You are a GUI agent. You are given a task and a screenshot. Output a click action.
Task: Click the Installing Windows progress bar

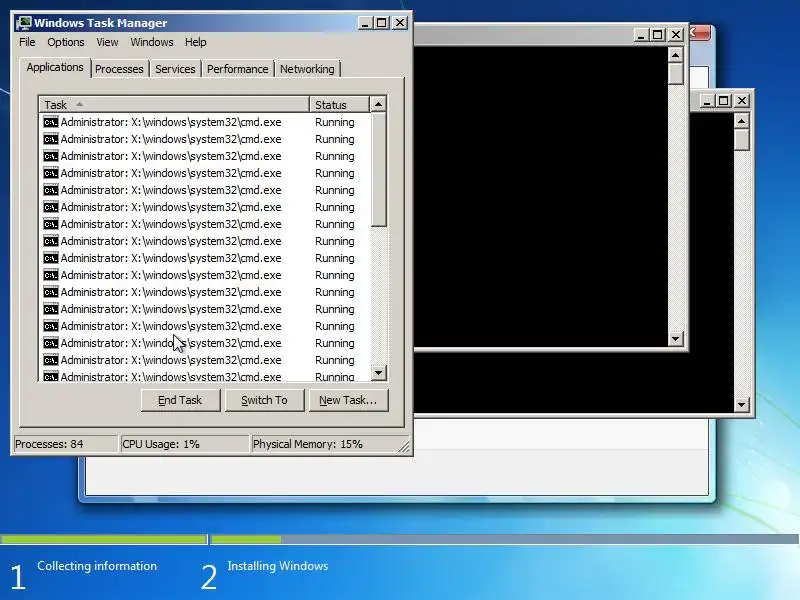(x=505, y=539)
